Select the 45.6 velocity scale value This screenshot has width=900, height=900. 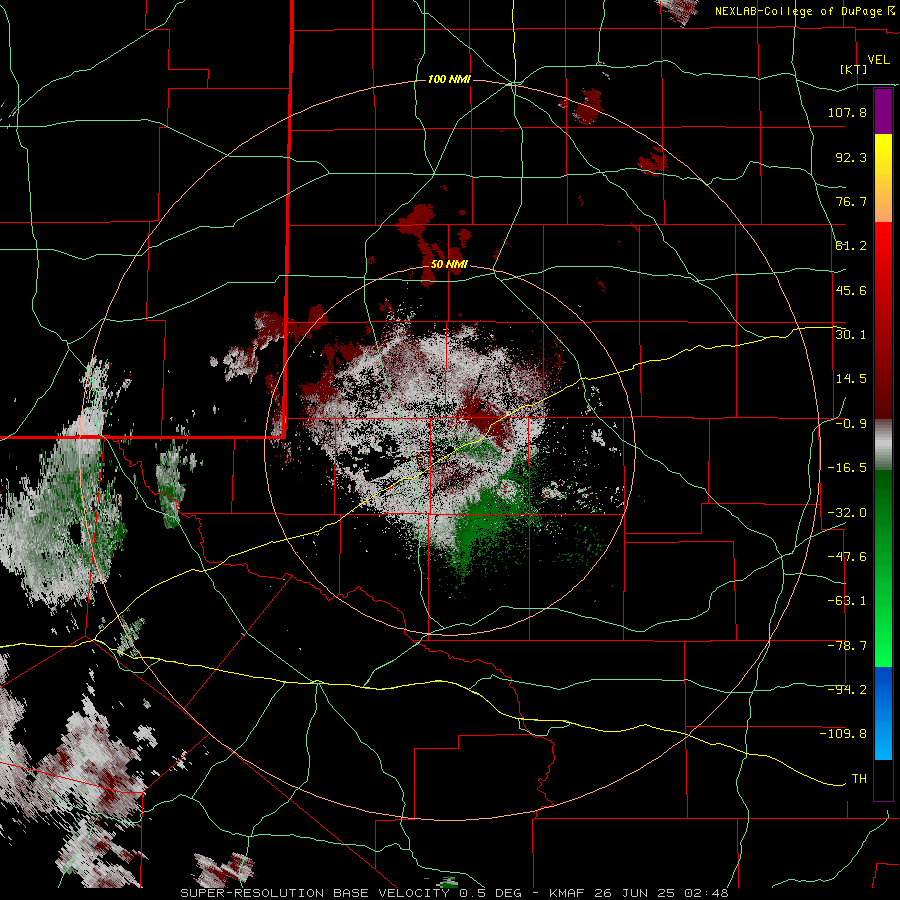point(851,290)
